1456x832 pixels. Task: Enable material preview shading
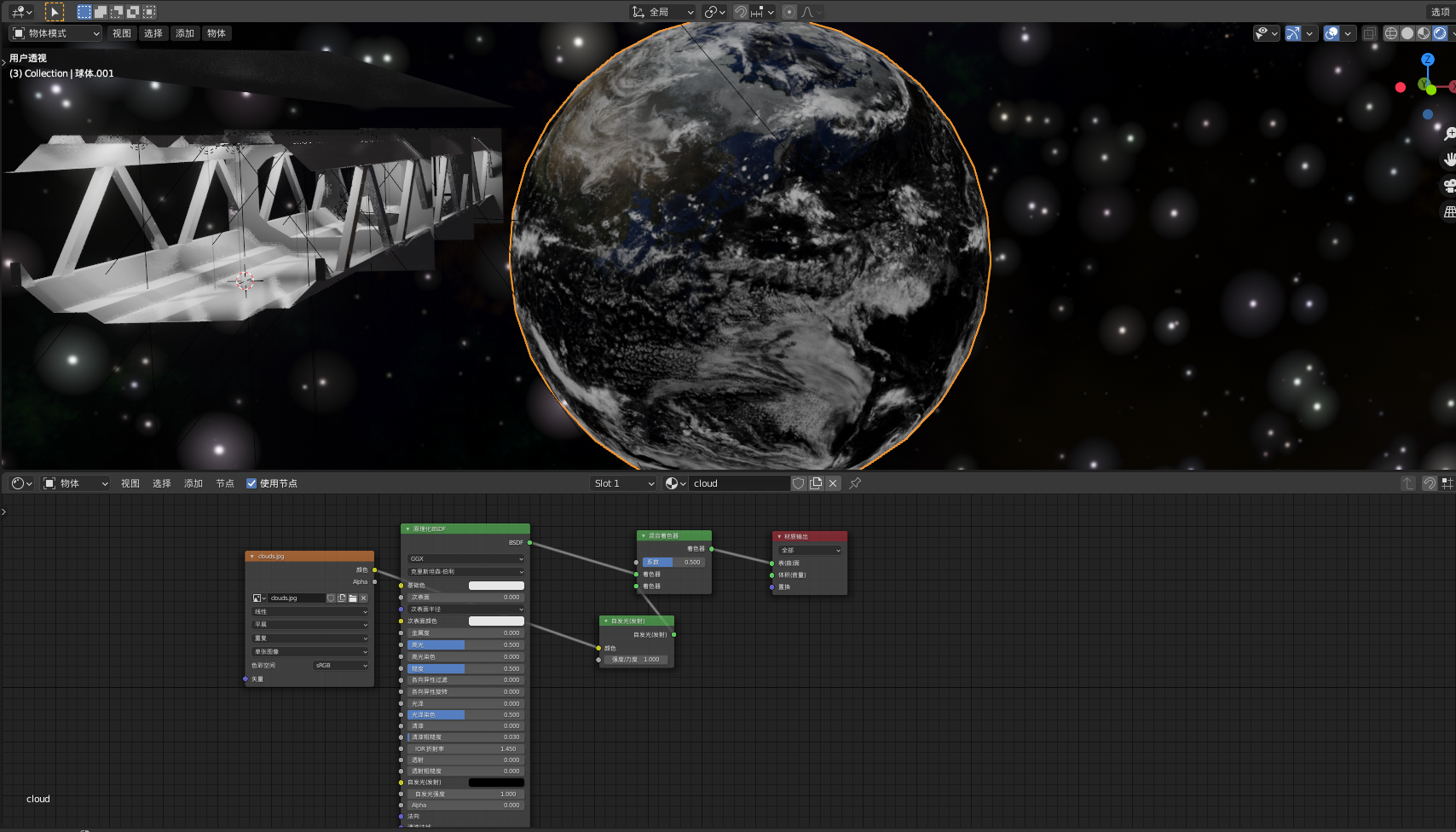1424,33
